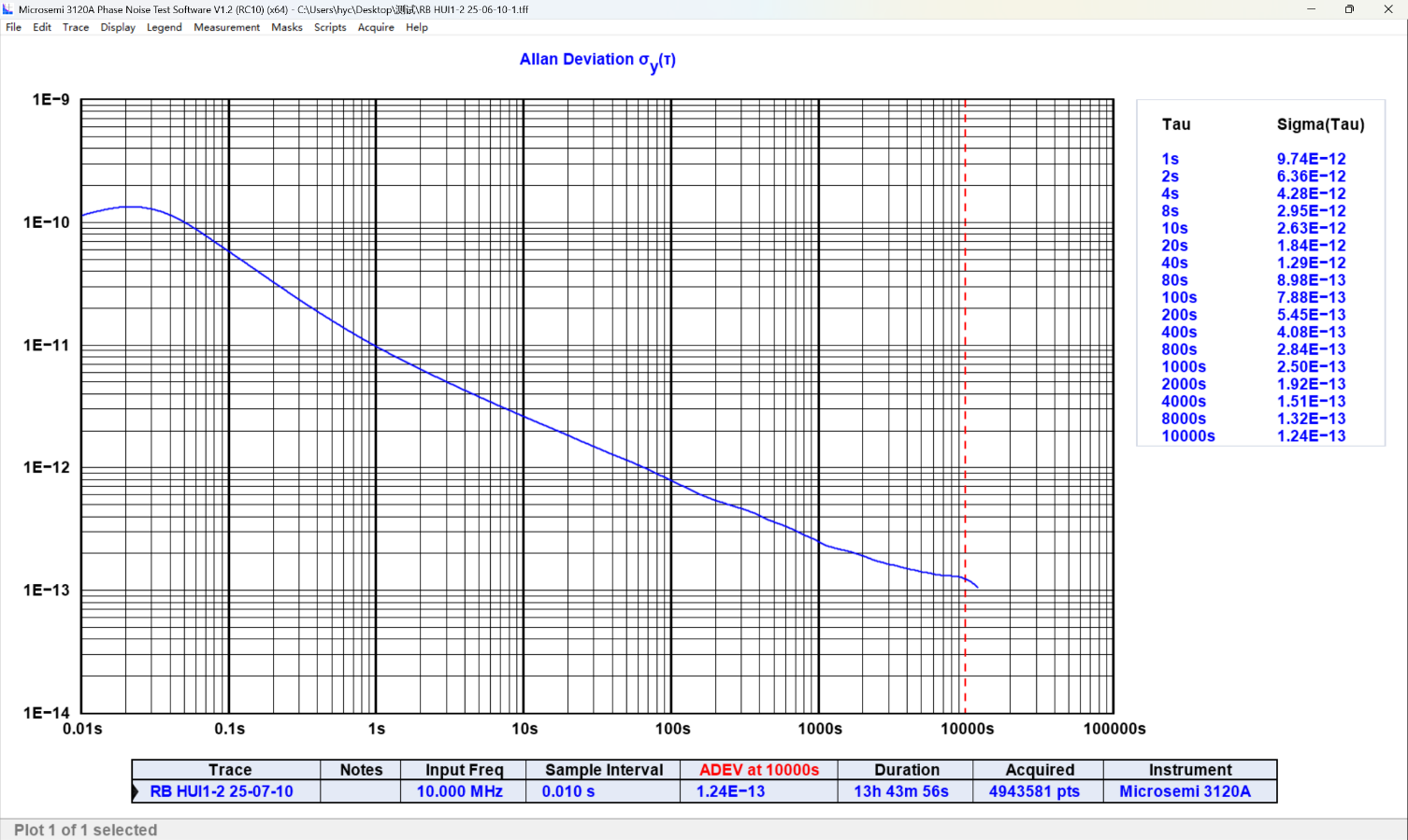Screen dimensions: 1408x840
Task: Minimize the Phase Noise Test Software window
Action: coord(1311,9)
